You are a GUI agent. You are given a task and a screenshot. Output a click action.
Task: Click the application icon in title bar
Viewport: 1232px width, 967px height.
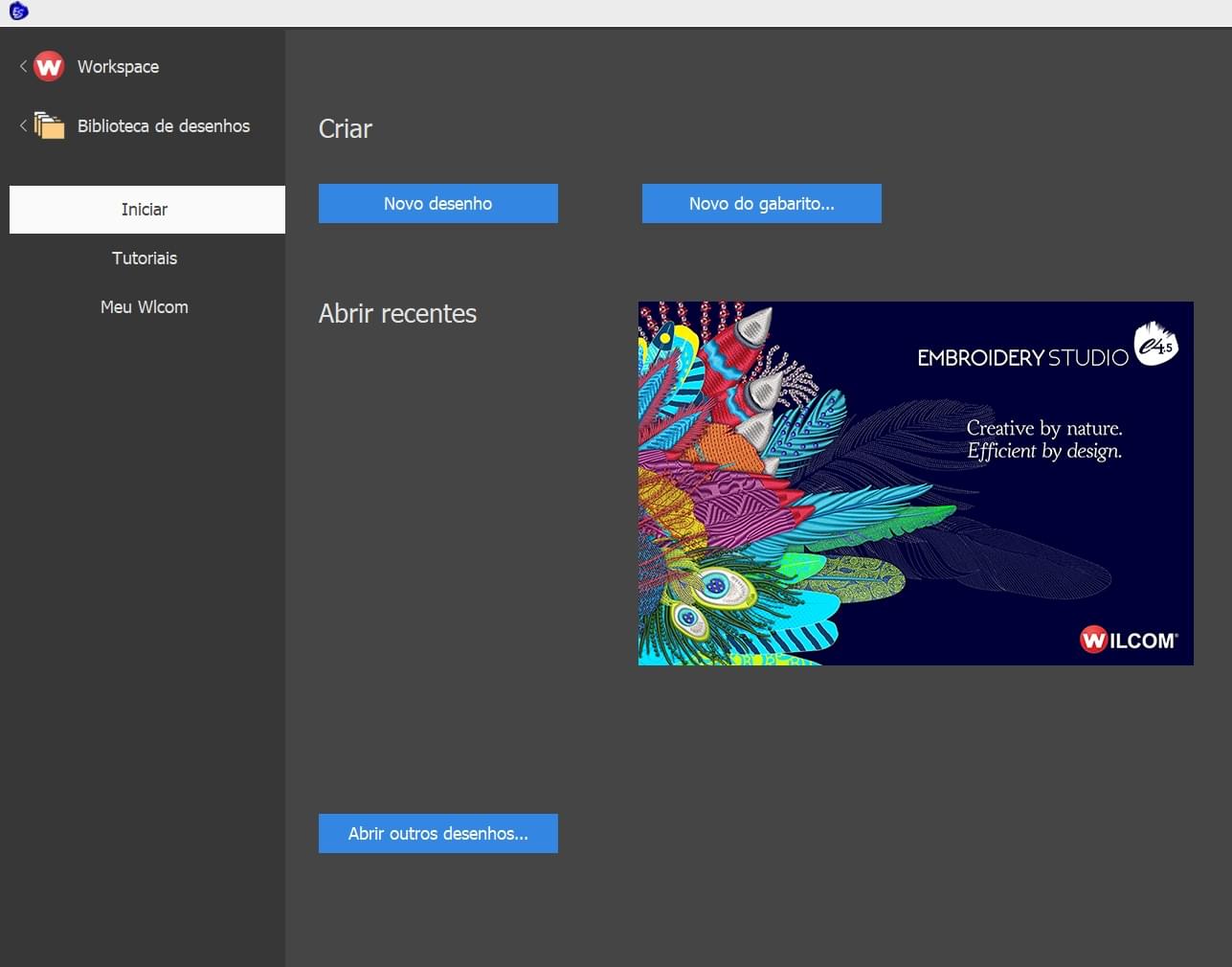(x=18, y=11)
